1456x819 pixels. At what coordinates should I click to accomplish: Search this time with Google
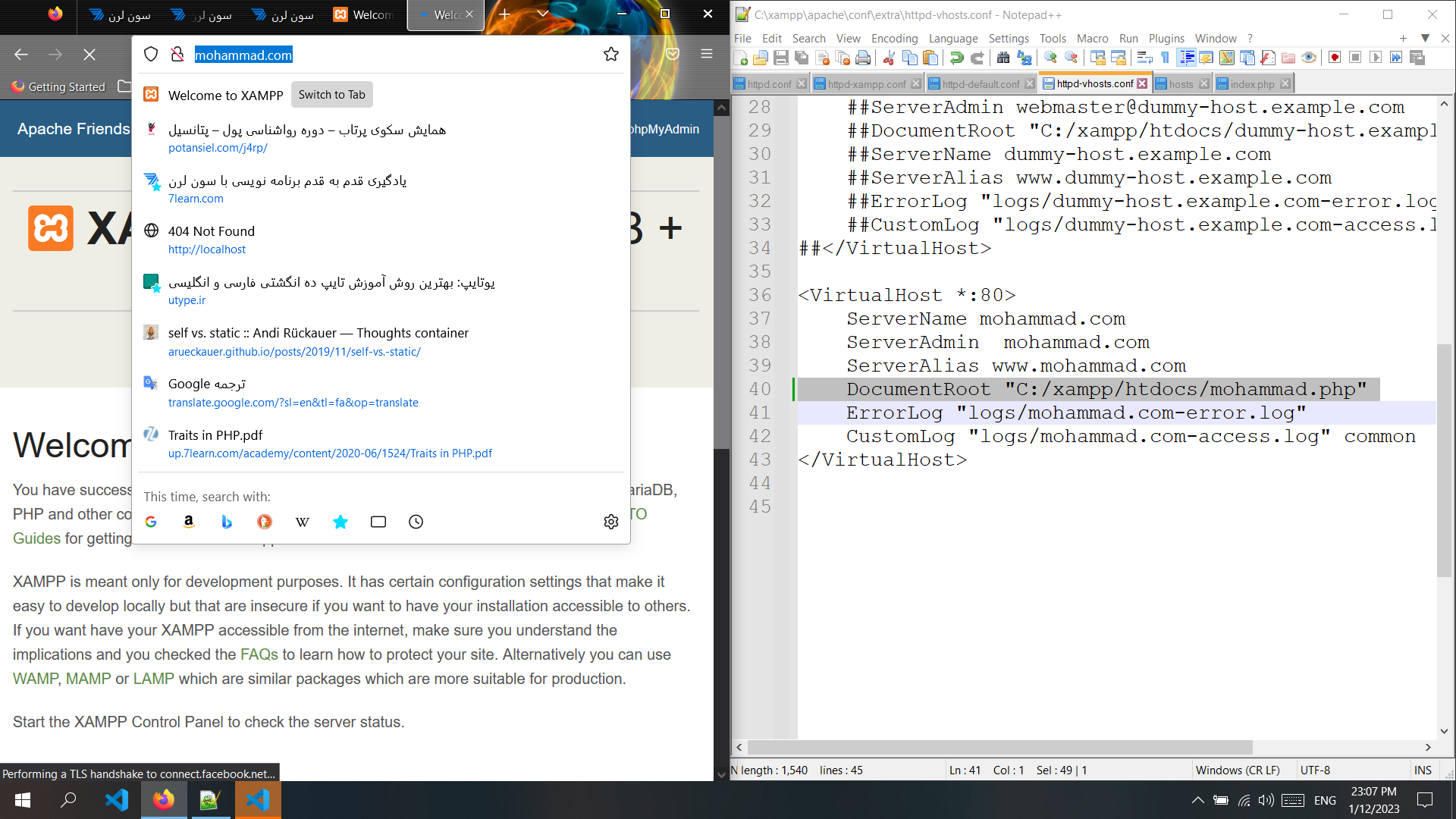tap(151, 522)
